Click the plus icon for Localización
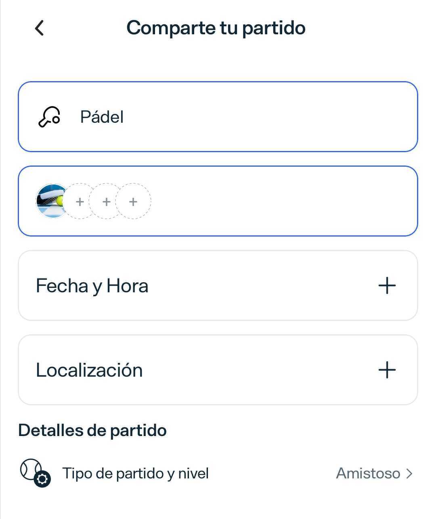Screen dimensions: 434x519 tap(387, 370)
